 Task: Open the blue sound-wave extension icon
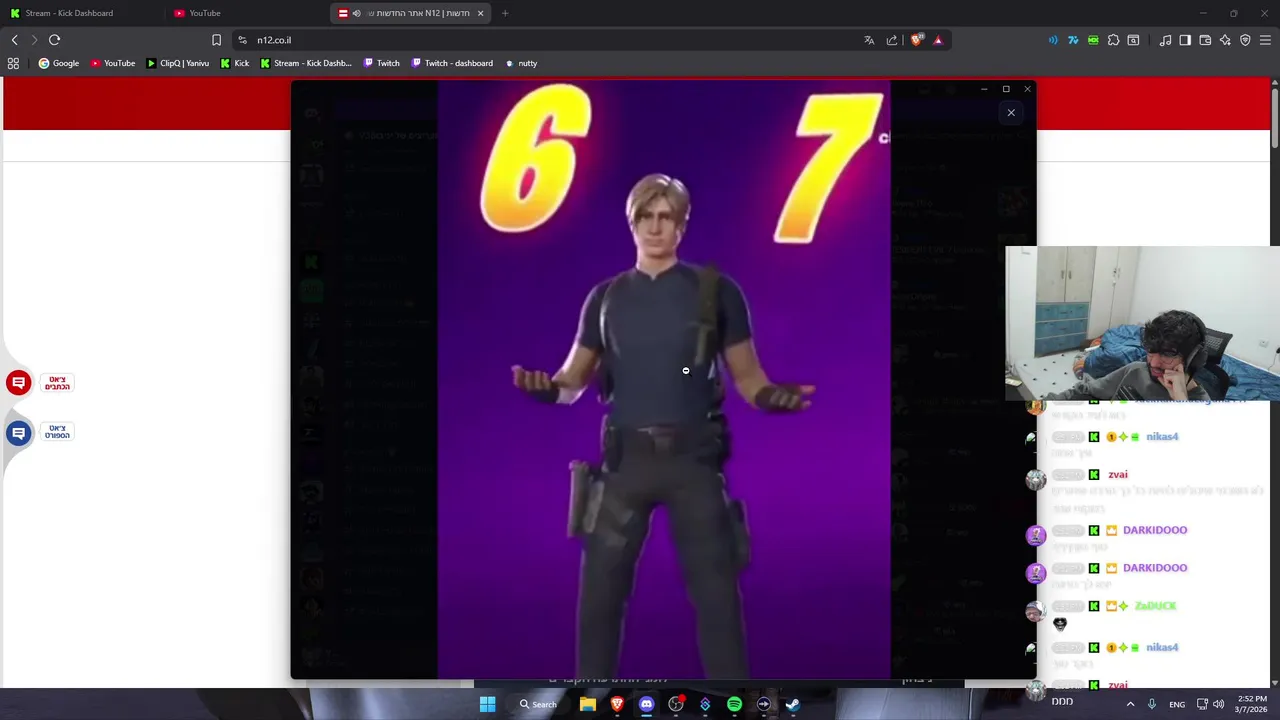1053,40
